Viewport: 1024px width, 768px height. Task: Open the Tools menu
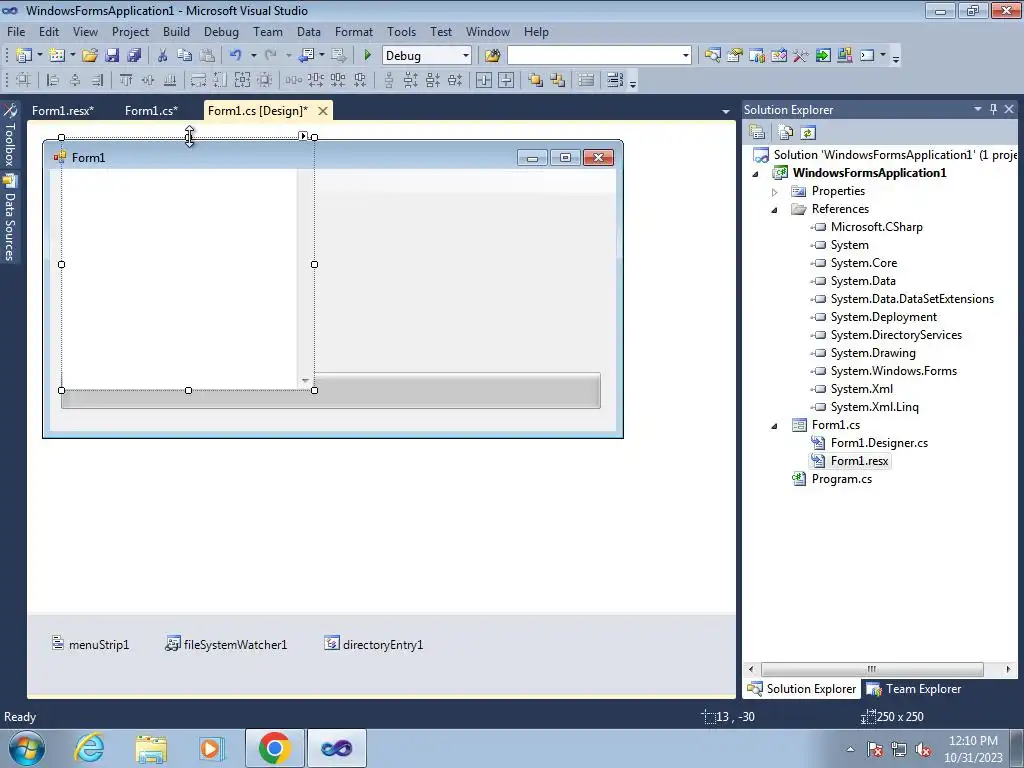[x=401, y=31]
